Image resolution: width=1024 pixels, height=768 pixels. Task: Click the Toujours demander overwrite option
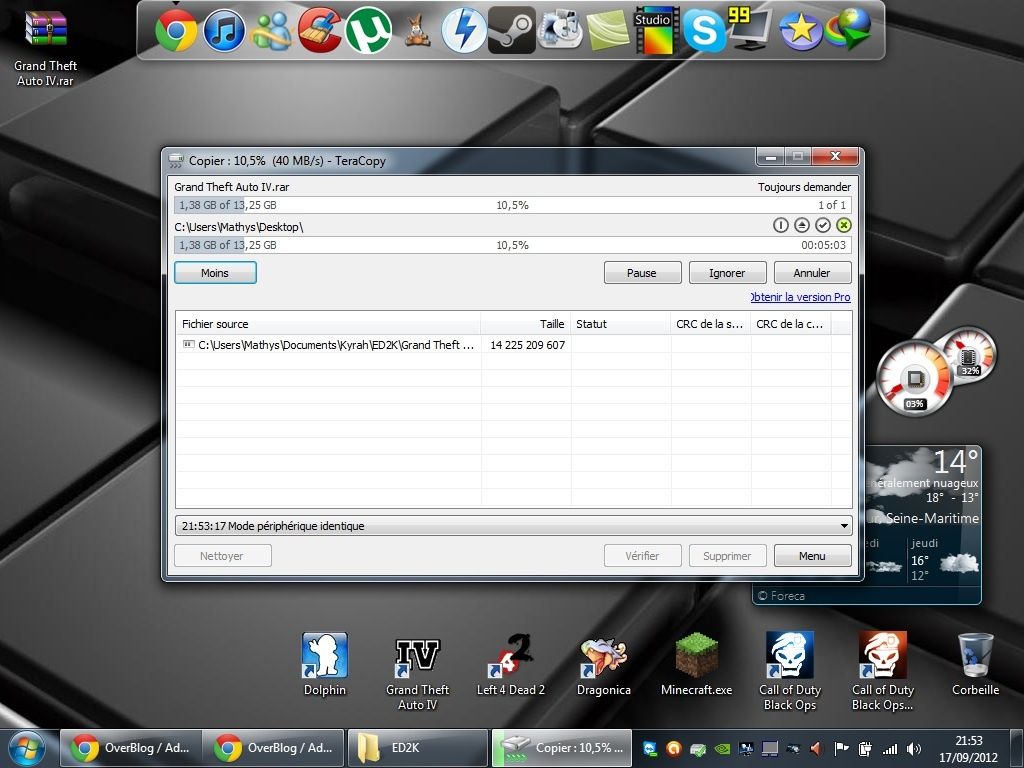(x=804, y=187)
